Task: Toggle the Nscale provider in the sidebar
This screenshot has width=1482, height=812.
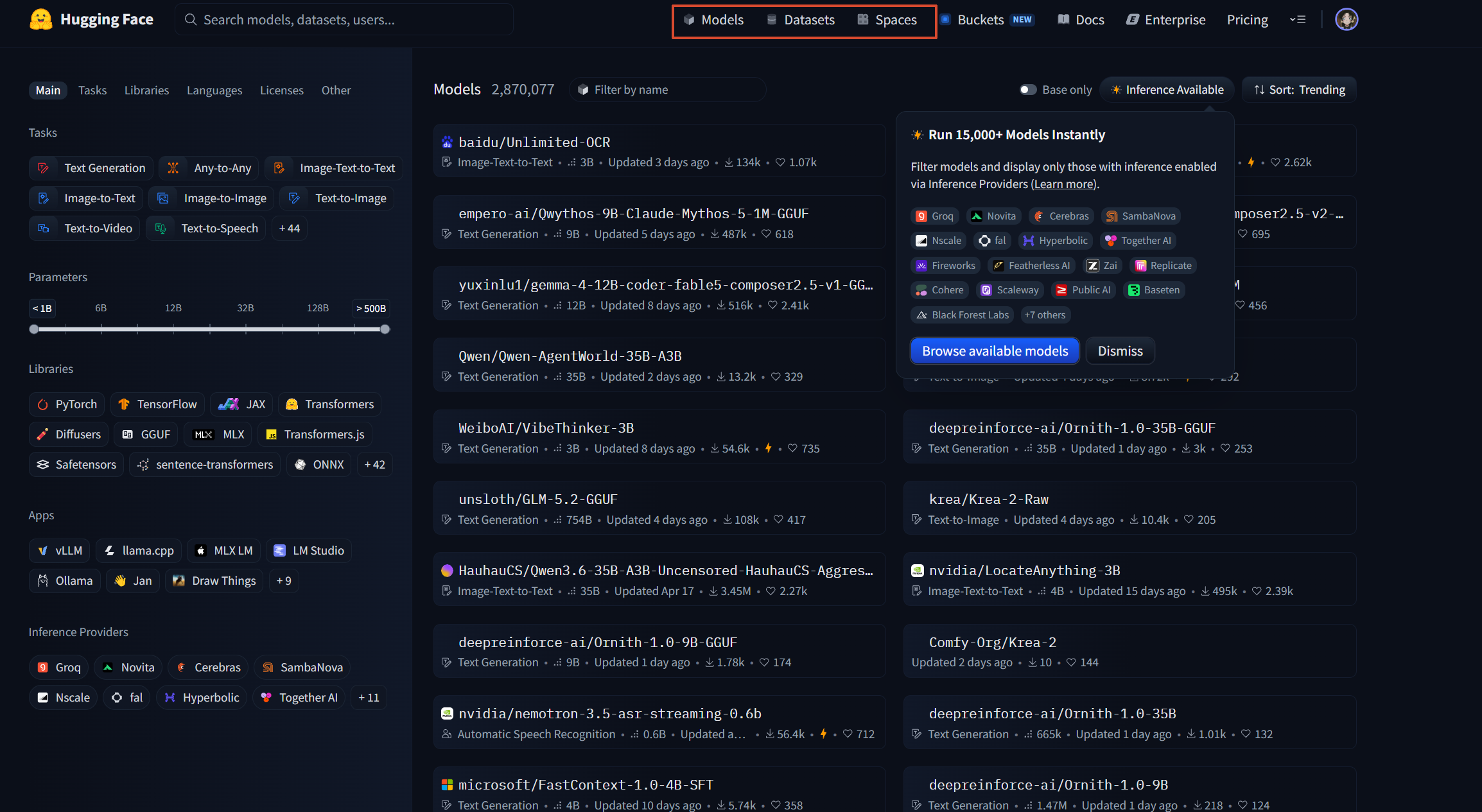Action: (63, 698)
